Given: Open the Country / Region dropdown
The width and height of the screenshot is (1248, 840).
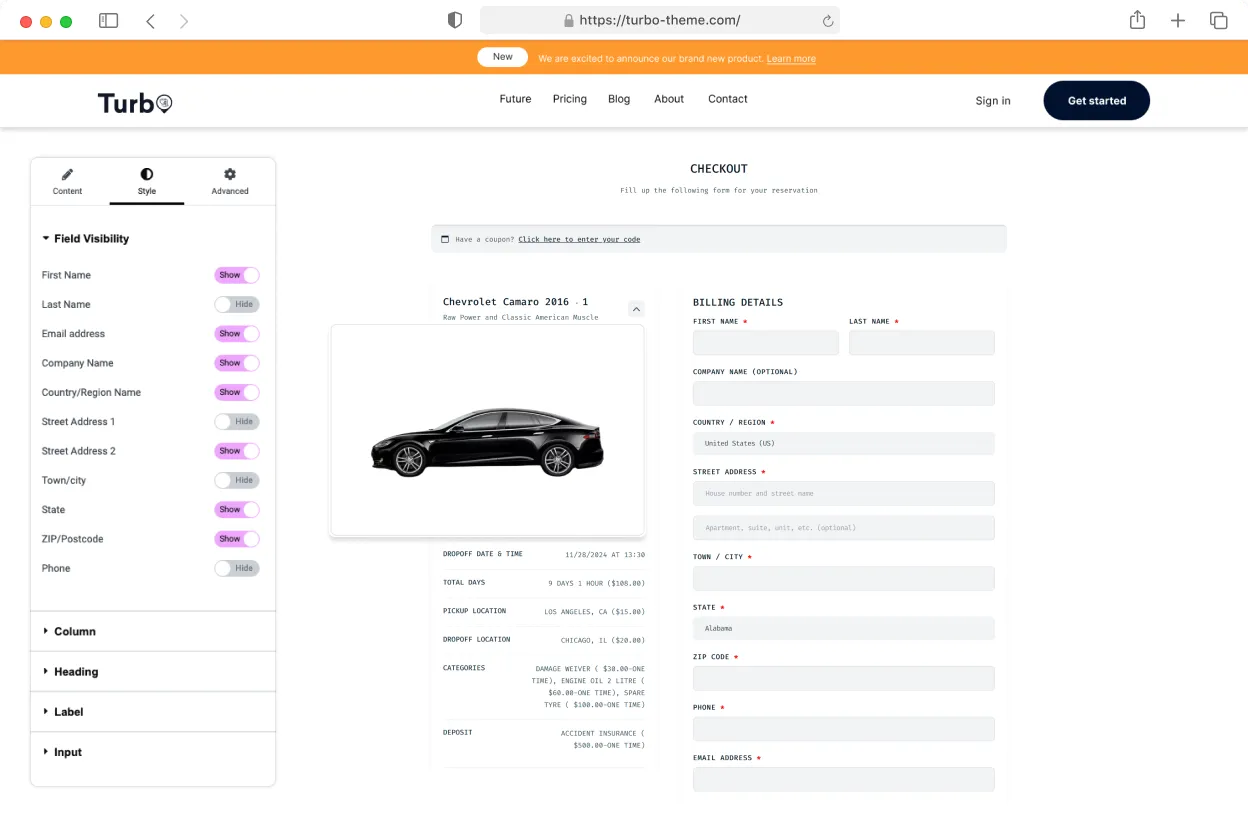Looking at the screenshot, I should coord(844,443).
